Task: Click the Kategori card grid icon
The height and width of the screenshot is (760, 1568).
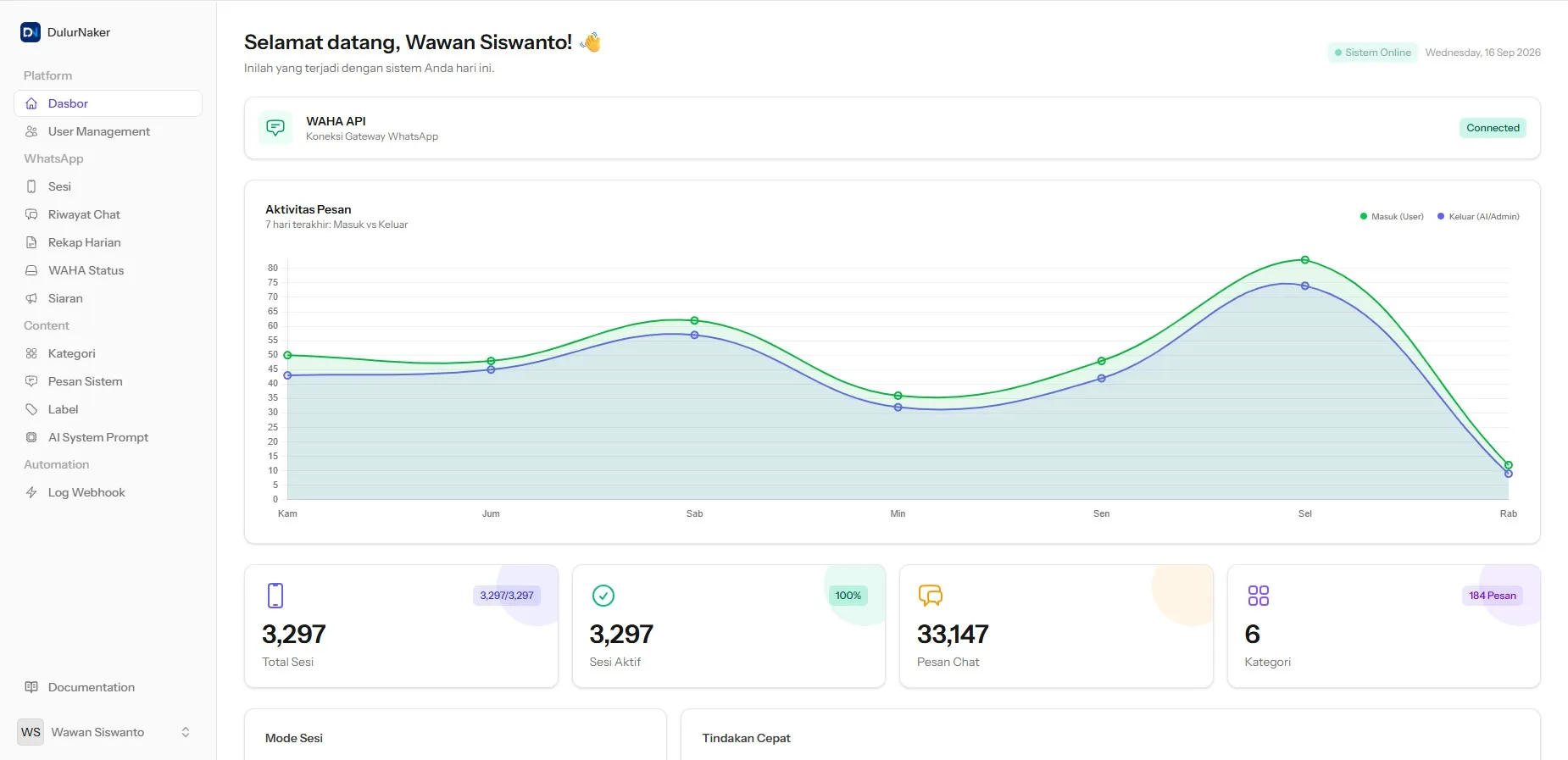Action: 1259,596
